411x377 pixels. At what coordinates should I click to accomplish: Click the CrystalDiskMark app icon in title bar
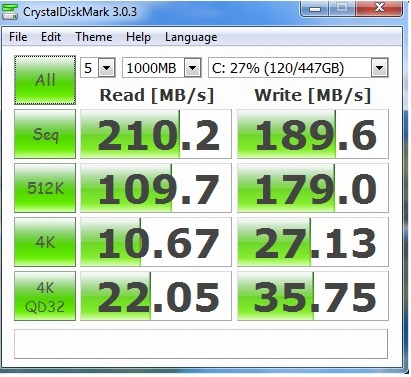(10, 11)
